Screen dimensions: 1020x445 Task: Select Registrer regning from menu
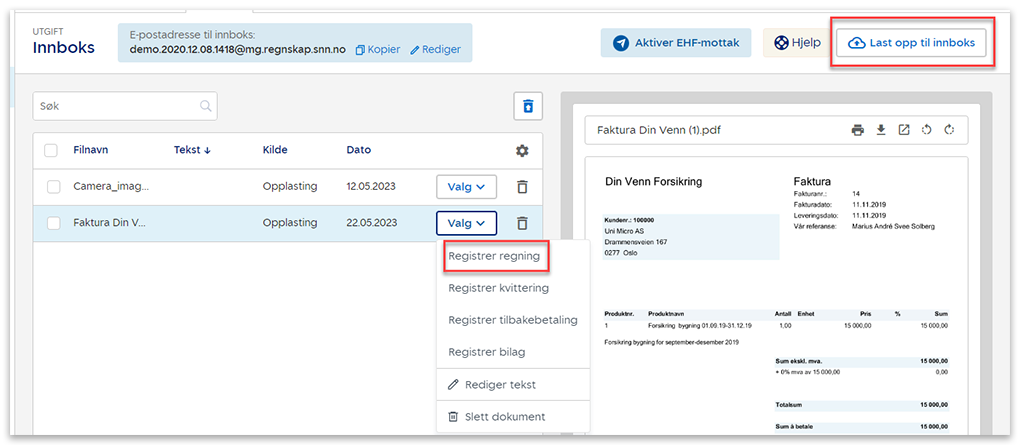point(494,256)
